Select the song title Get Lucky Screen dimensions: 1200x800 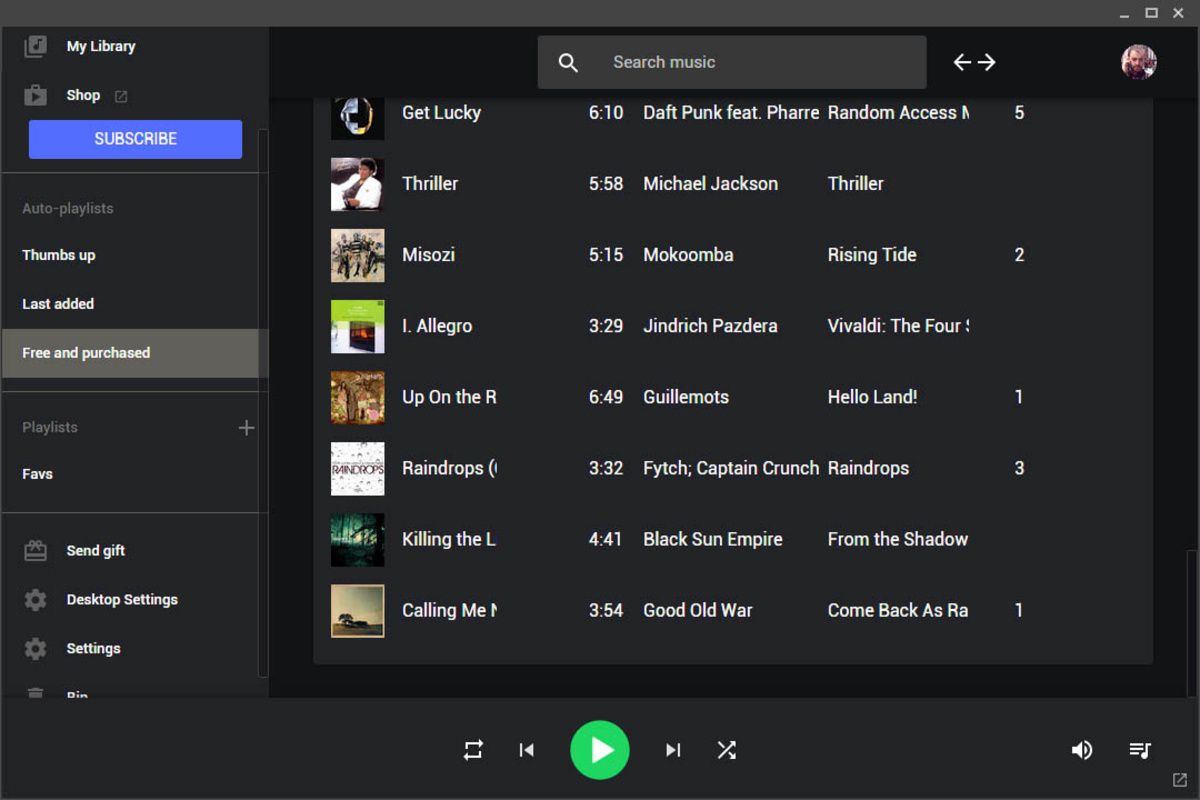coord(441,113)
